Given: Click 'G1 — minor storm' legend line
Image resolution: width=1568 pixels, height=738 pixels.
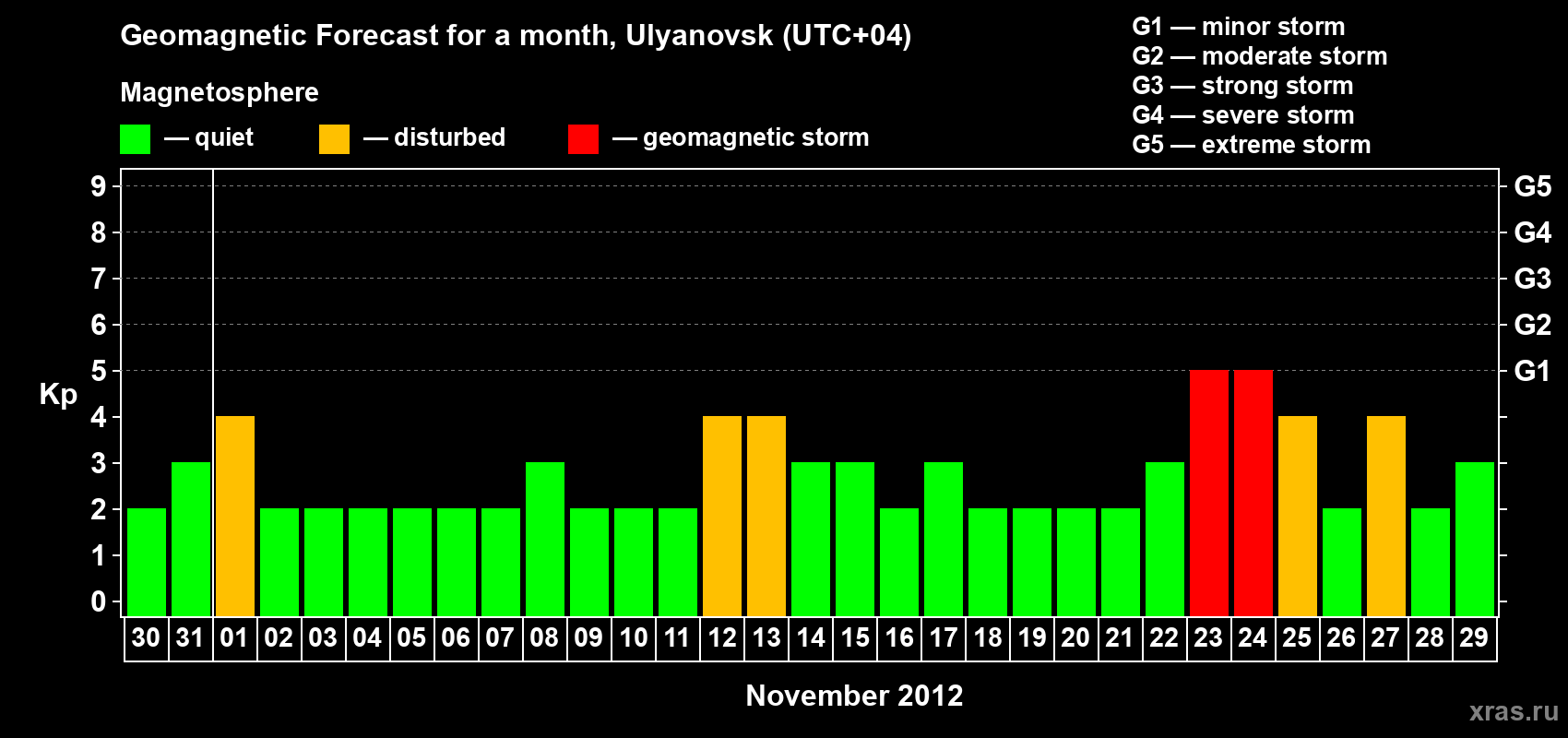Looking at the screenshot, I should (1238, 27).
